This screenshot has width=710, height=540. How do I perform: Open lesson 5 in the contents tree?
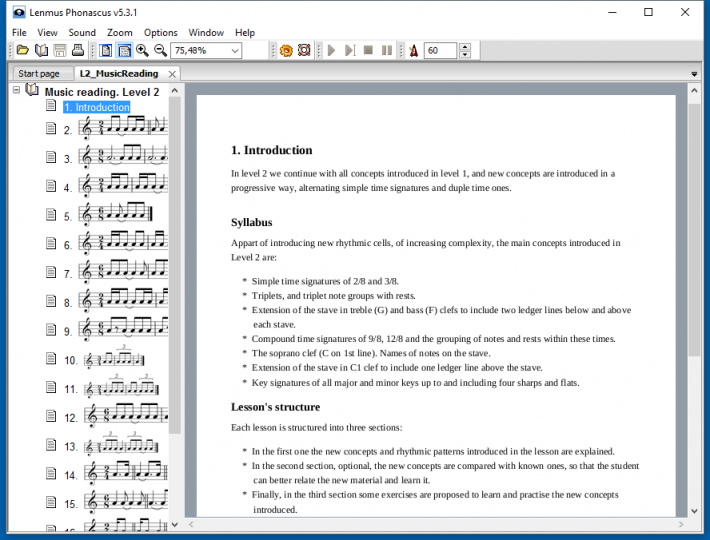tap(108, 215)
